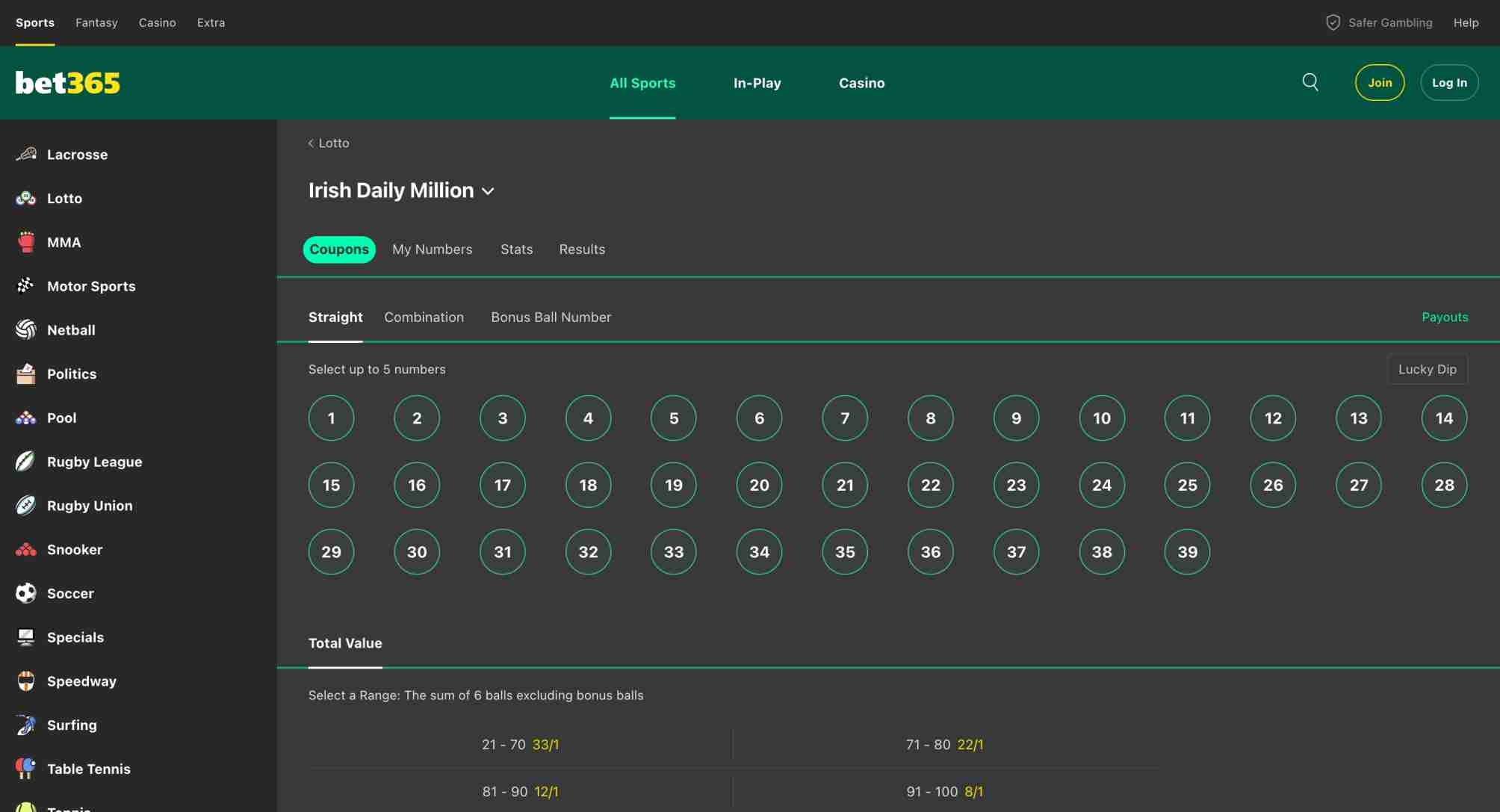Select lotto ball number 29
Viewport: 1500px width, 812px height.
(331, 552)
